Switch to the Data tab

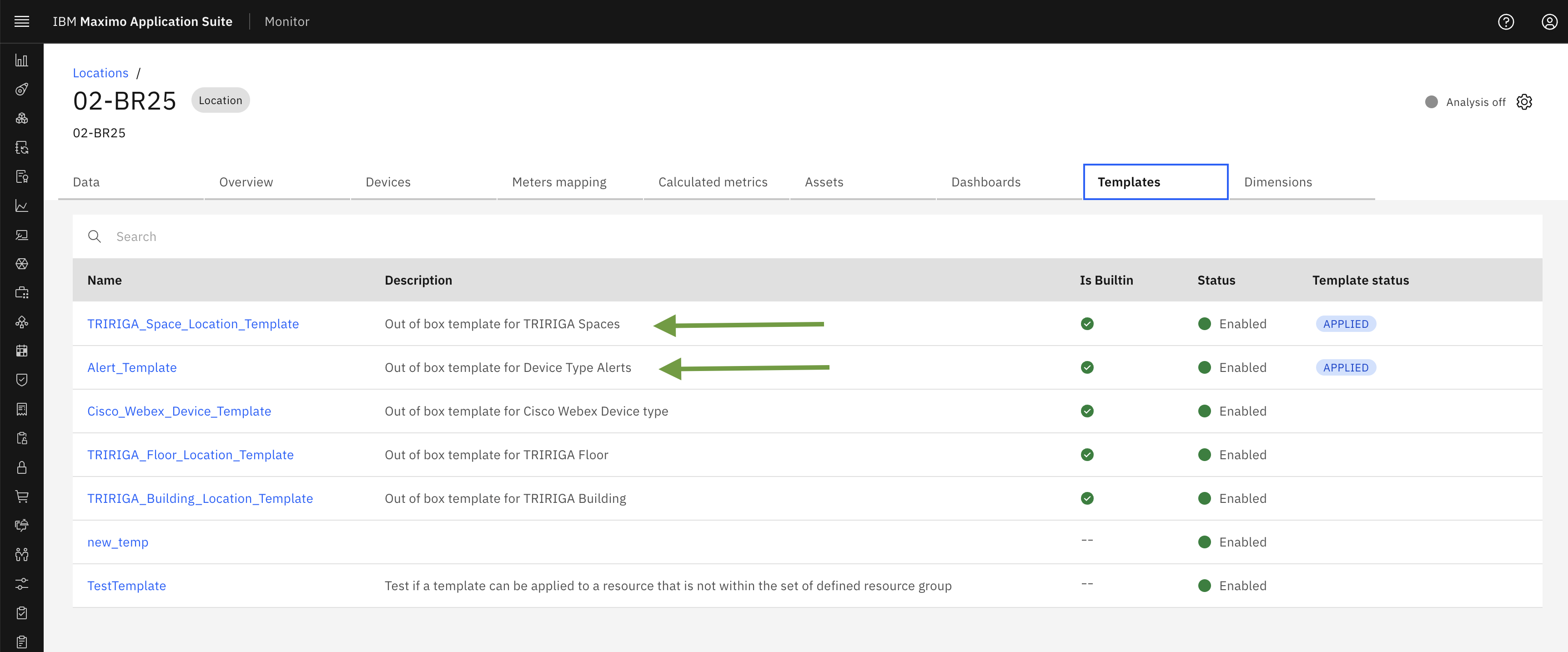click(131, 182)
